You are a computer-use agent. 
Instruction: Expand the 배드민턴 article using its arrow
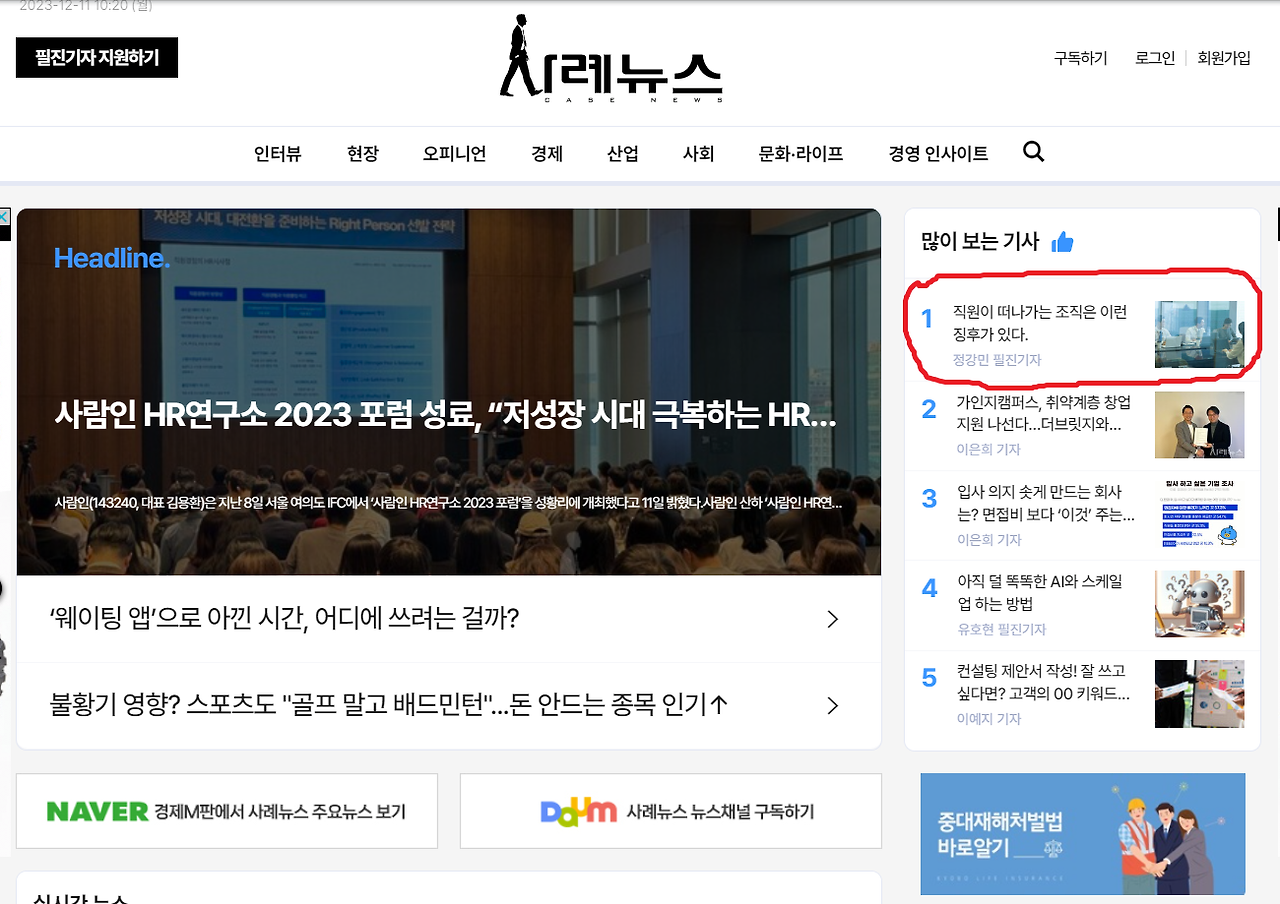[x=831, y=705]
